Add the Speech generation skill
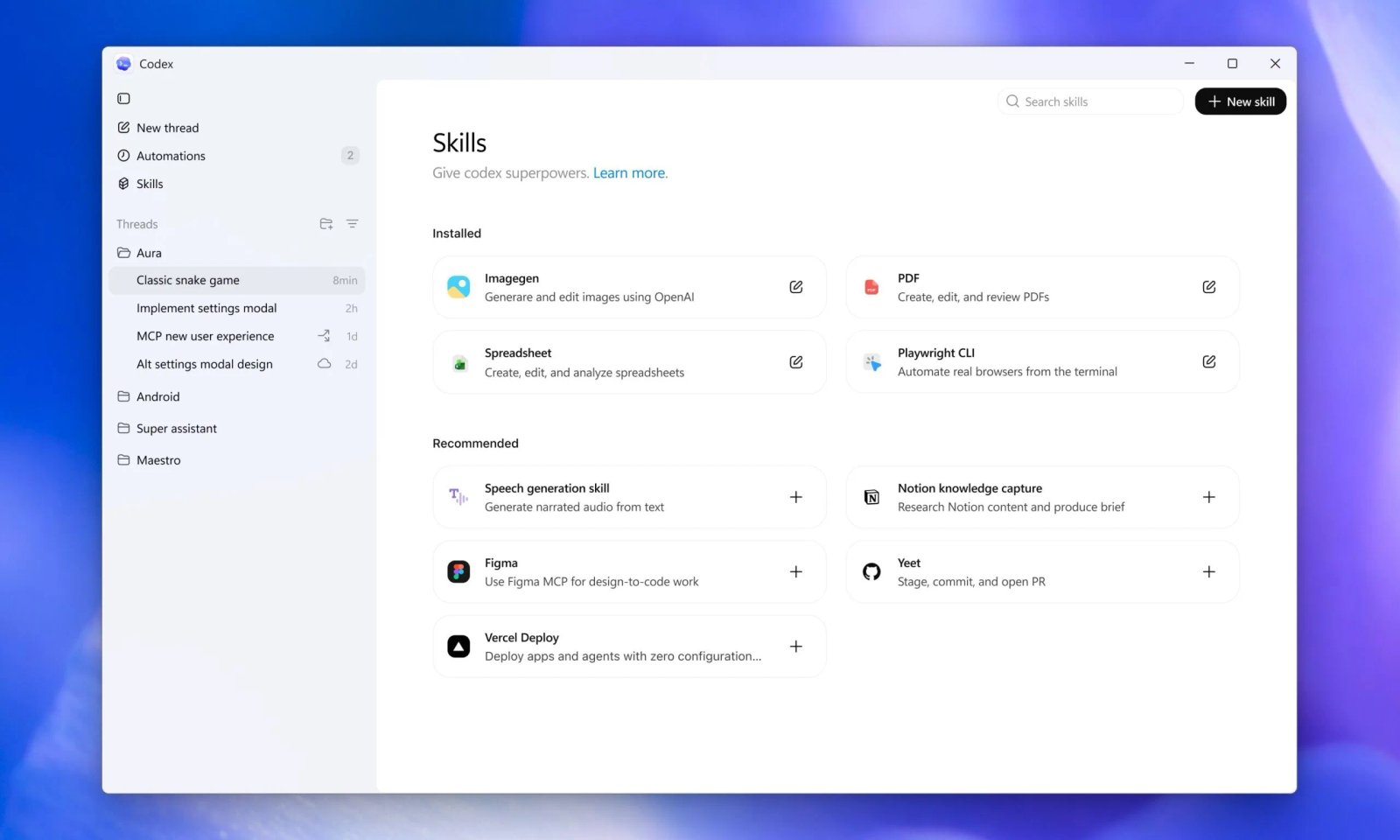Viewport: 1400px width, 840px height. [795, 497]
